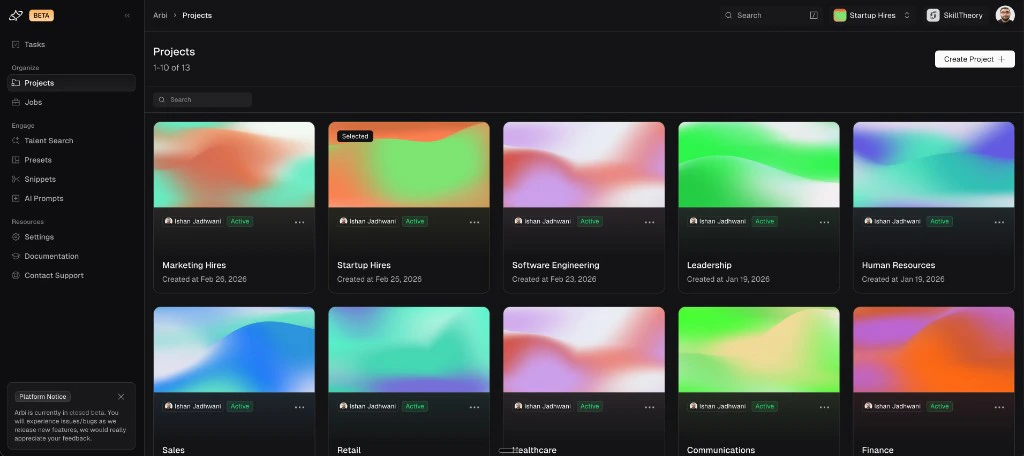Screen dimensions: 1024x456
Task: Open more options for Leadership
Action: (x=825, y=222)
